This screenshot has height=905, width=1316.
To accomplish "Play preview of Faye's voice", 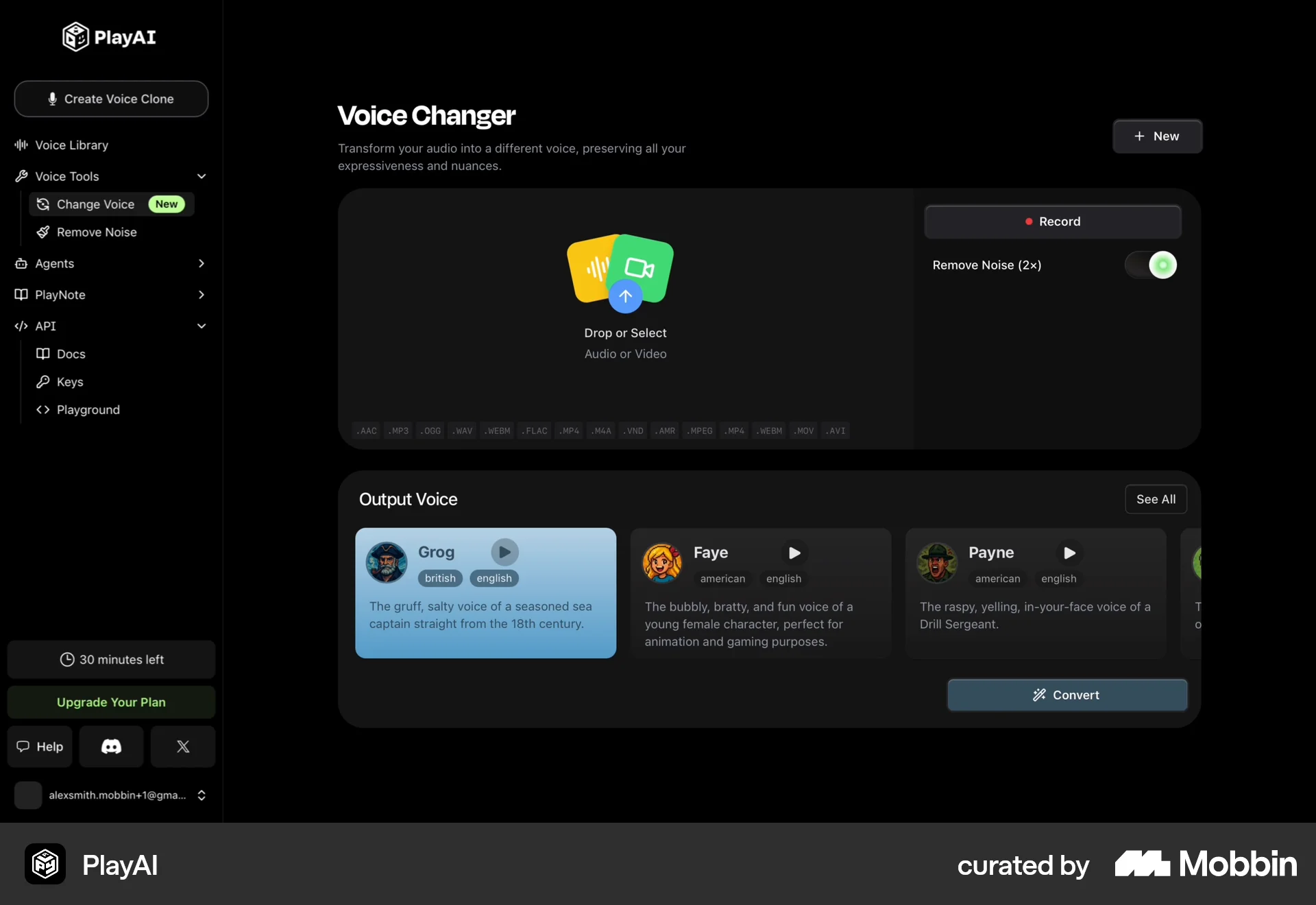I will (x=794, y=552).
